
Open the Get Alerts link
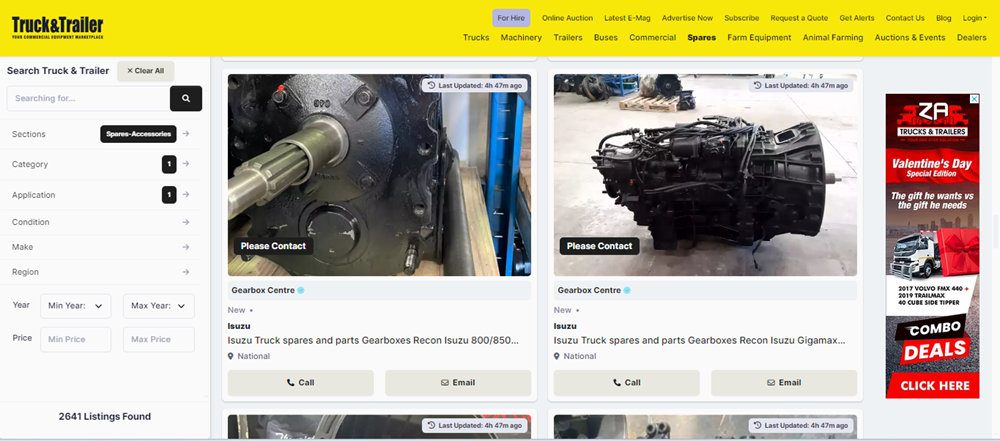(x=857, y=18)
